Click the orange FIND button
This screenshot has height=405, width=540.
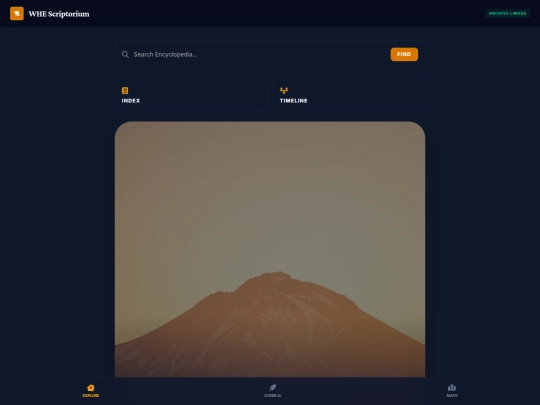(404, 54)
